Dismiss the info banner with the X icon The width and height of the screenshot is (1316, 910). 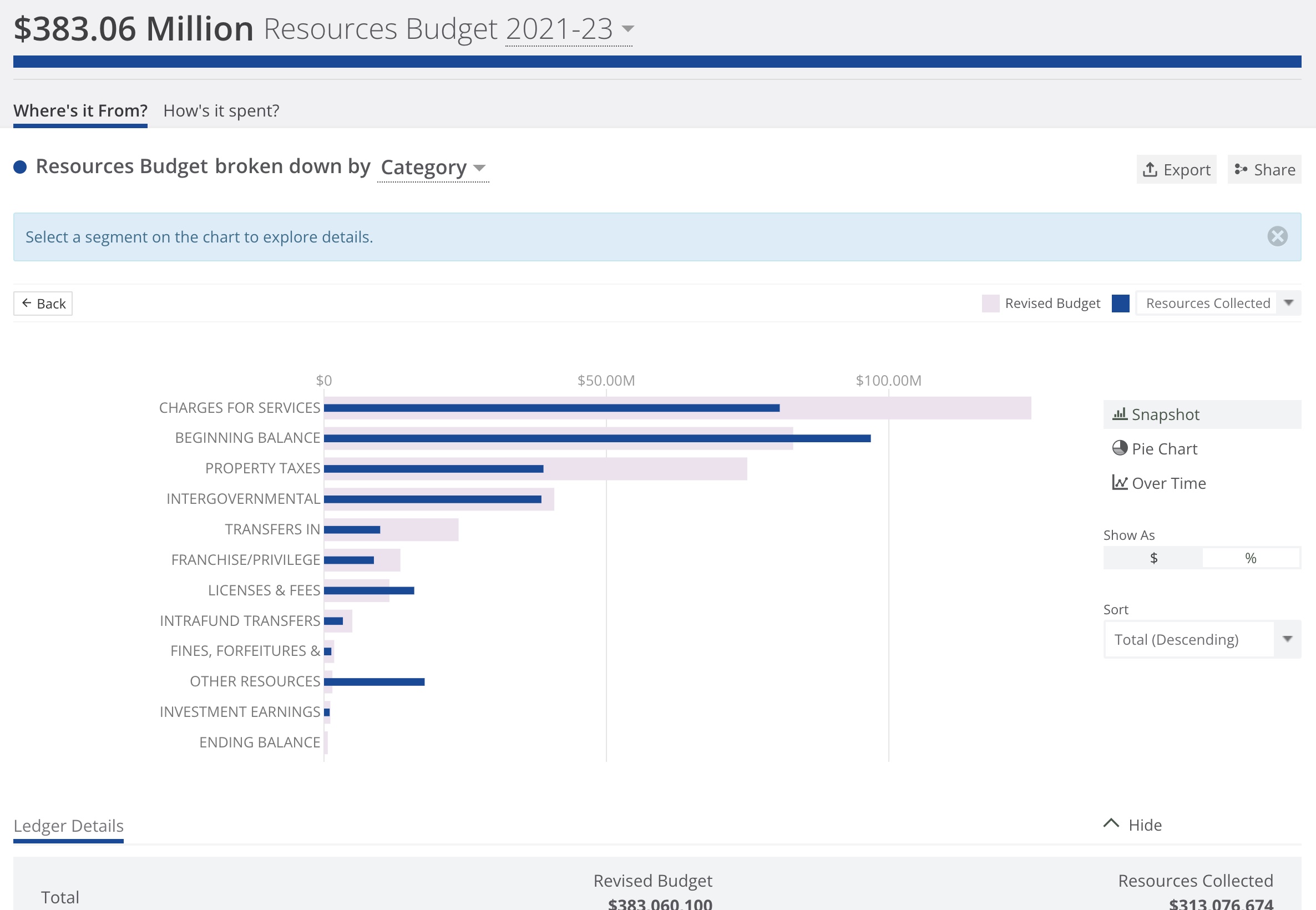(x=1277, y=236)
